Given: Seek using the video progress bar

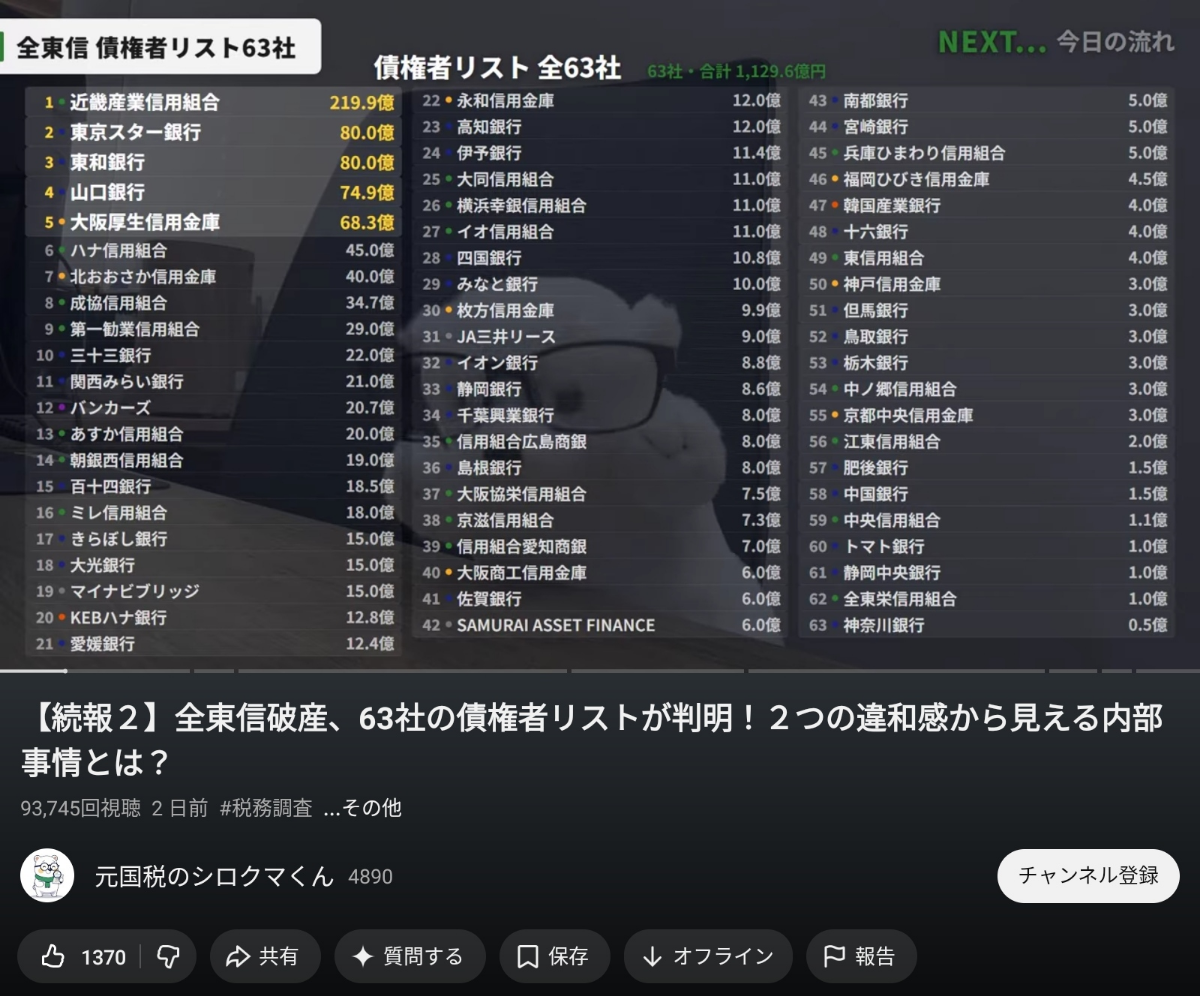Looking at the screenshot, I should coord(600,670).
